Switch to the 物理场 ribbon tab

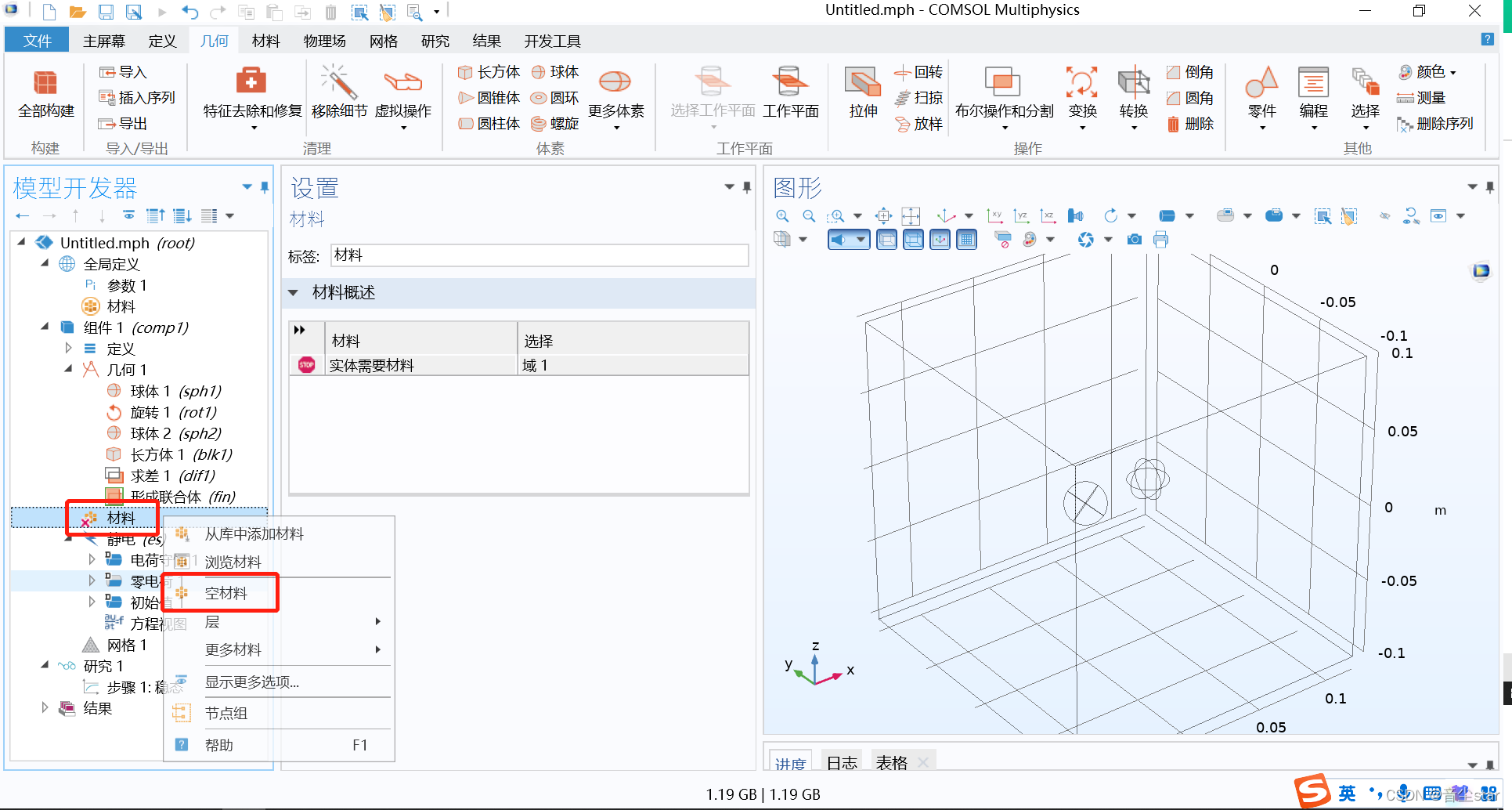coord(324,41)
